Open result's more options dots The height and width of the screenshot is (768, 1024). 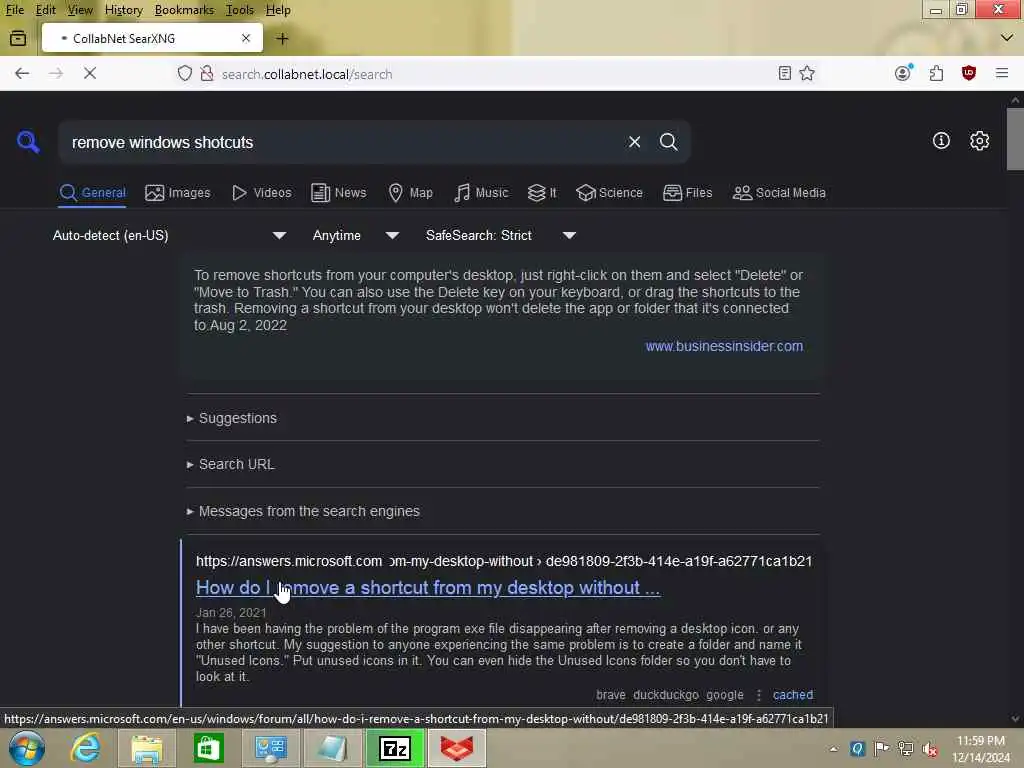point(758,695)
